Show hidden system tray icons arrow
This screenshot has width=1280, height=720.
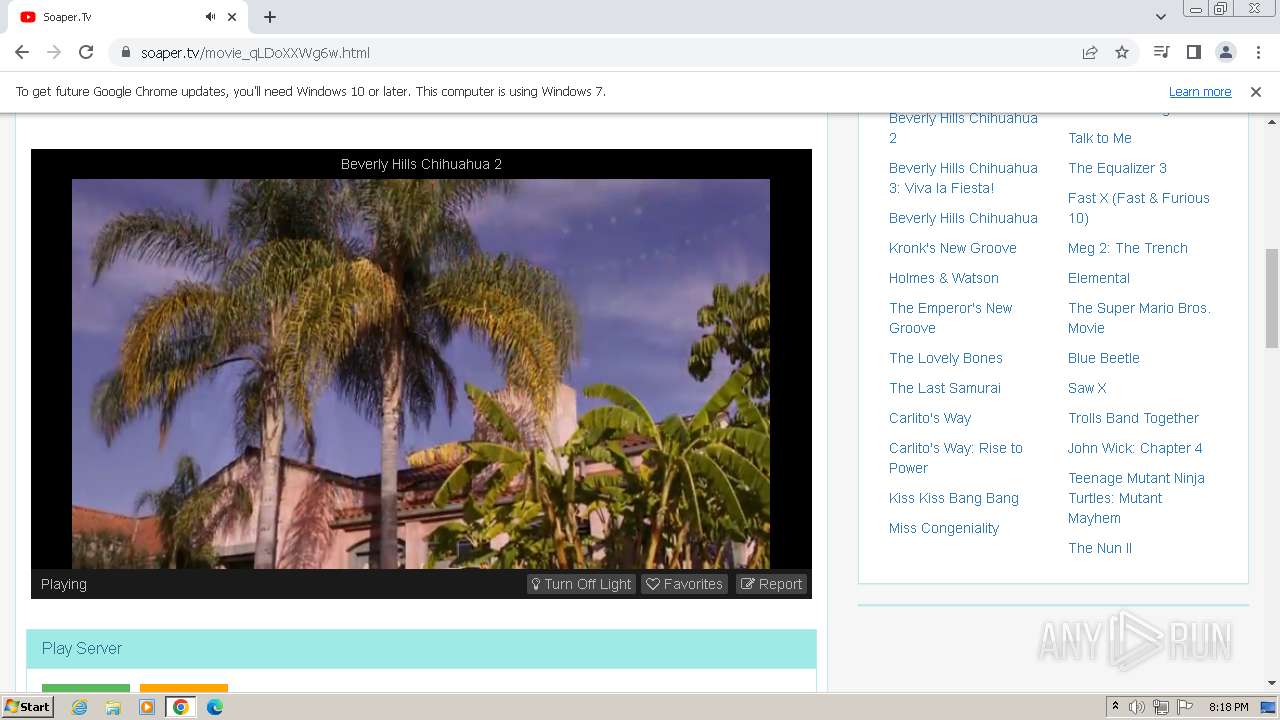(x=1115, y=707)
